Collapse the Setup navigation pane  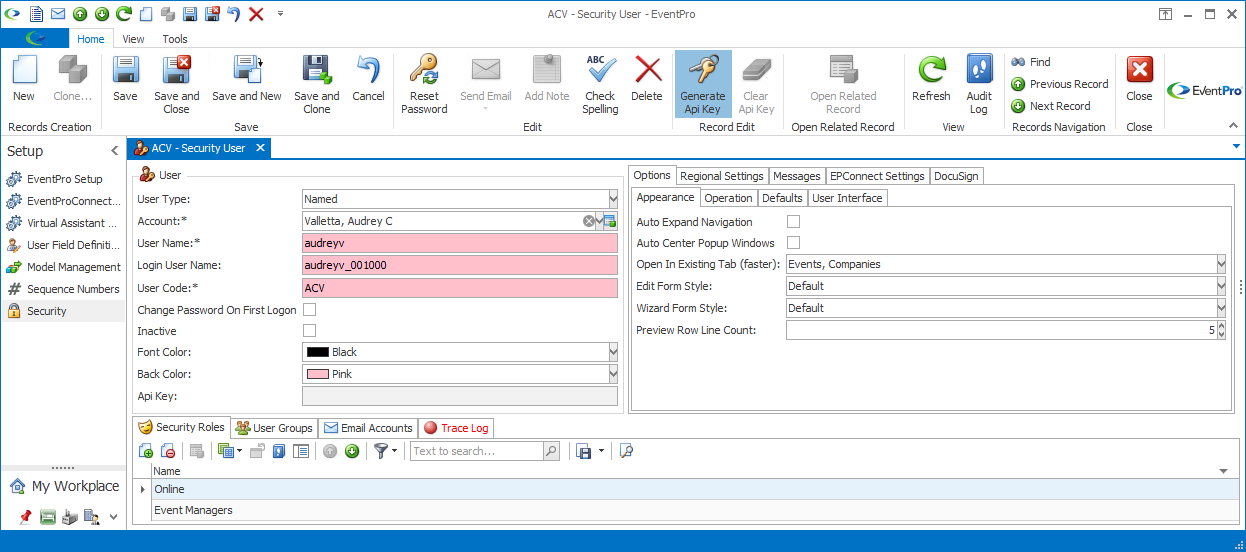coord(114,151)
